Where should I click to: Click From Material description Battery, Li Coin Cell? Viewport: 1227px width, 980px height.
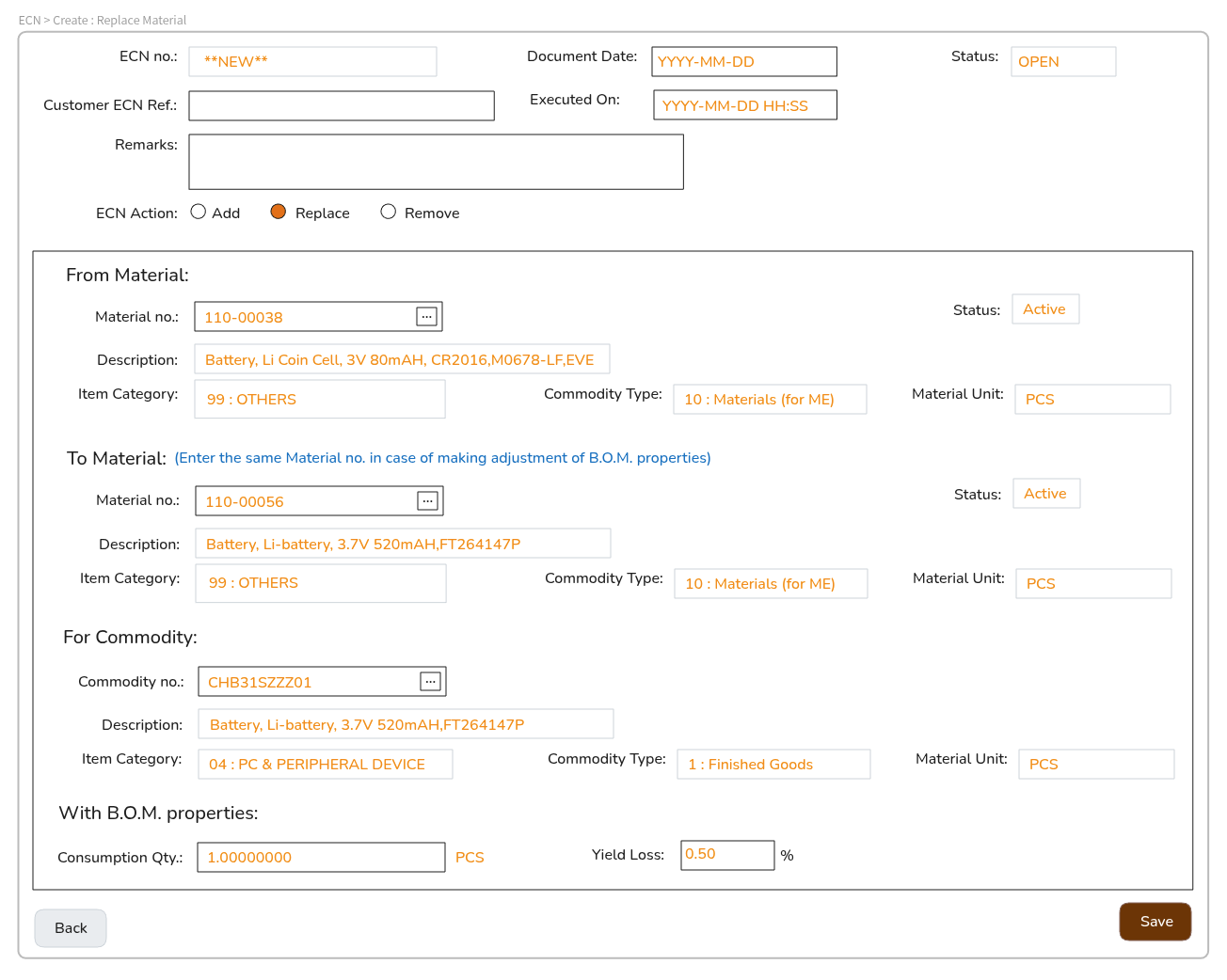pos(402,359)
